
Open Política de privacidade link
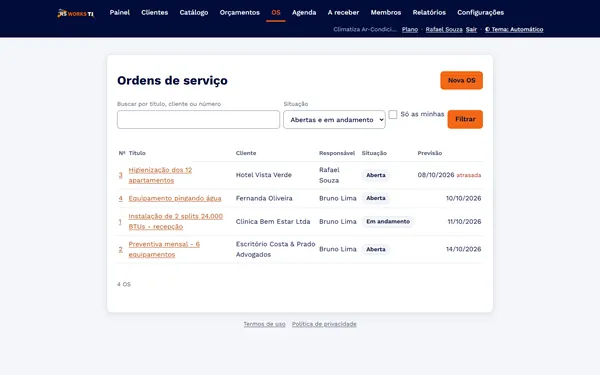[x=324, y=324]
